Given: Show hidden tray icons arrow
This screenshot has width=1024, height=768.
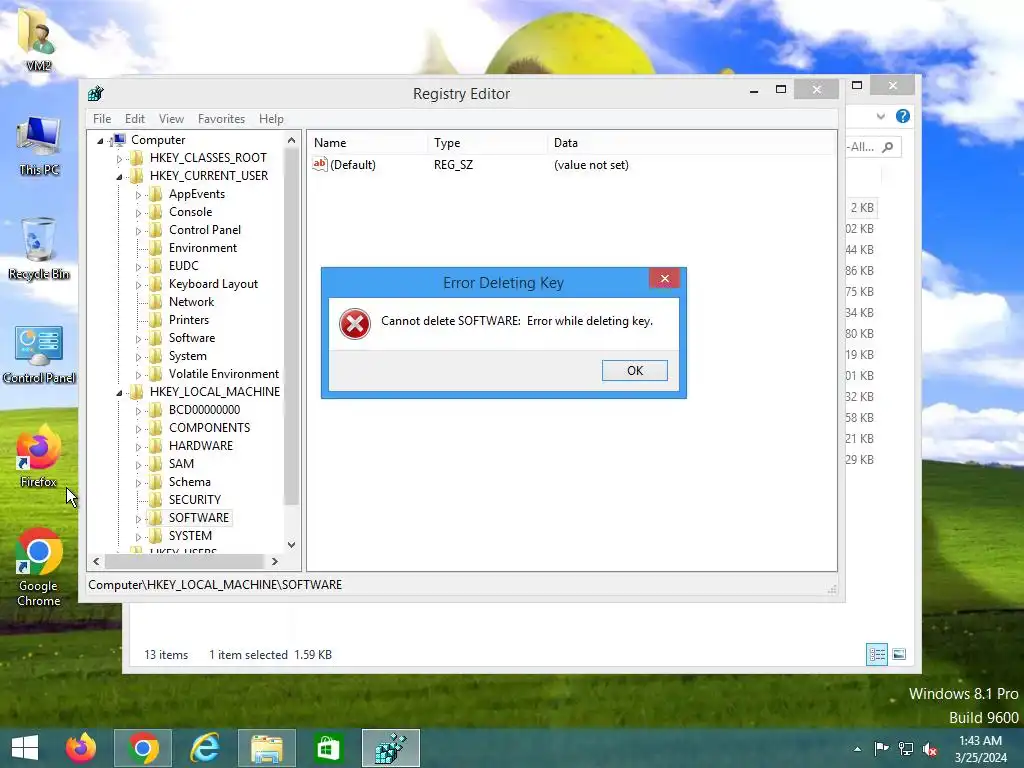Looking at the screenshot, I should 857,749.
